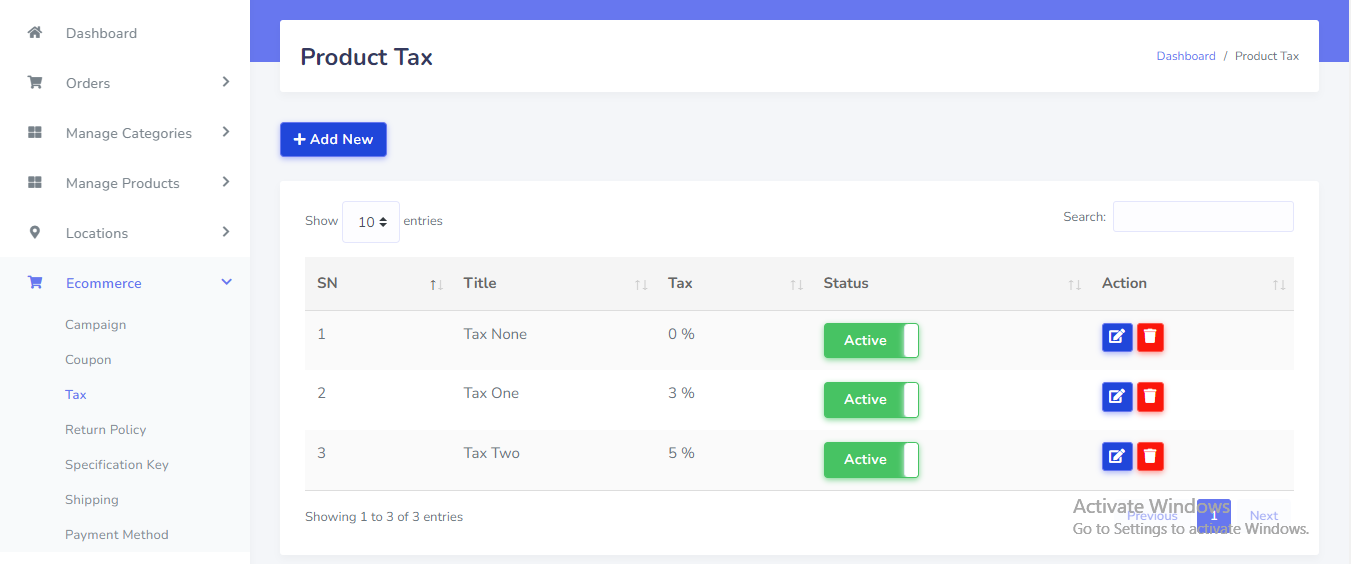Toggle the Active status of Tax None
This screenshot has height=564, width=1351.
point(871,340)
